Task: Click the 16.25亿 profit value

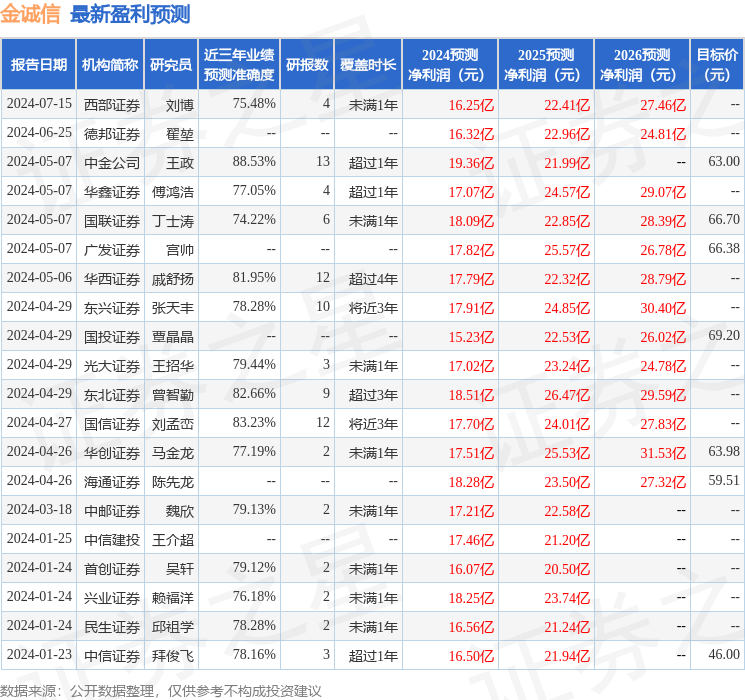Action: click(x=471, y=105)
